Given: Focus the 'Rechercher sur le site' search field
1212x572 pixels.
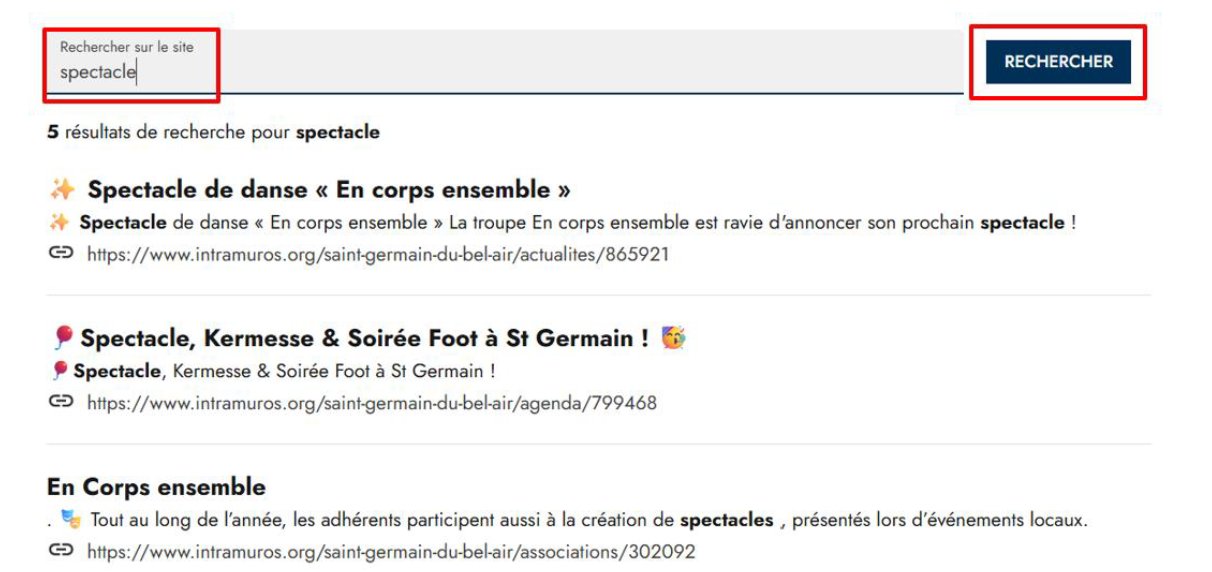Looking at the screenshot, I should coord(504,62).
